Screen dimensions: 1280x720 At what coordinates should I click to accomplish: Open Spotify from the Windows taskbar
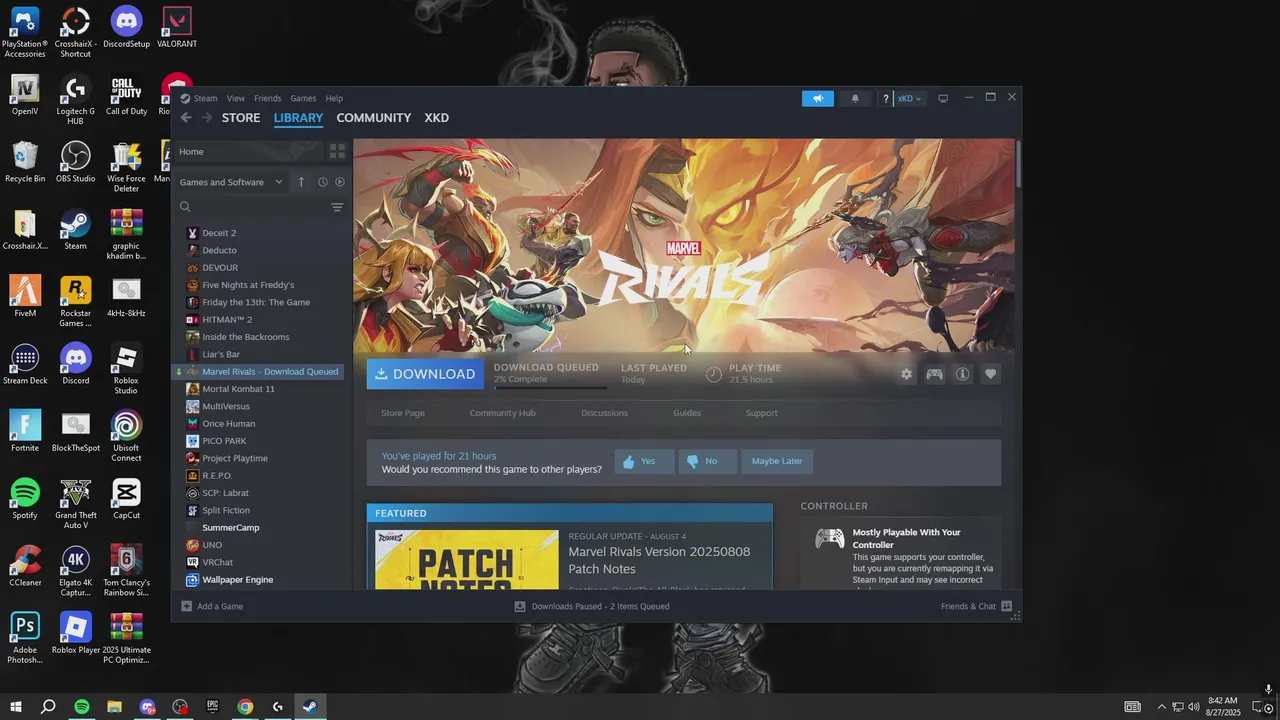click(x=82, y=707)
